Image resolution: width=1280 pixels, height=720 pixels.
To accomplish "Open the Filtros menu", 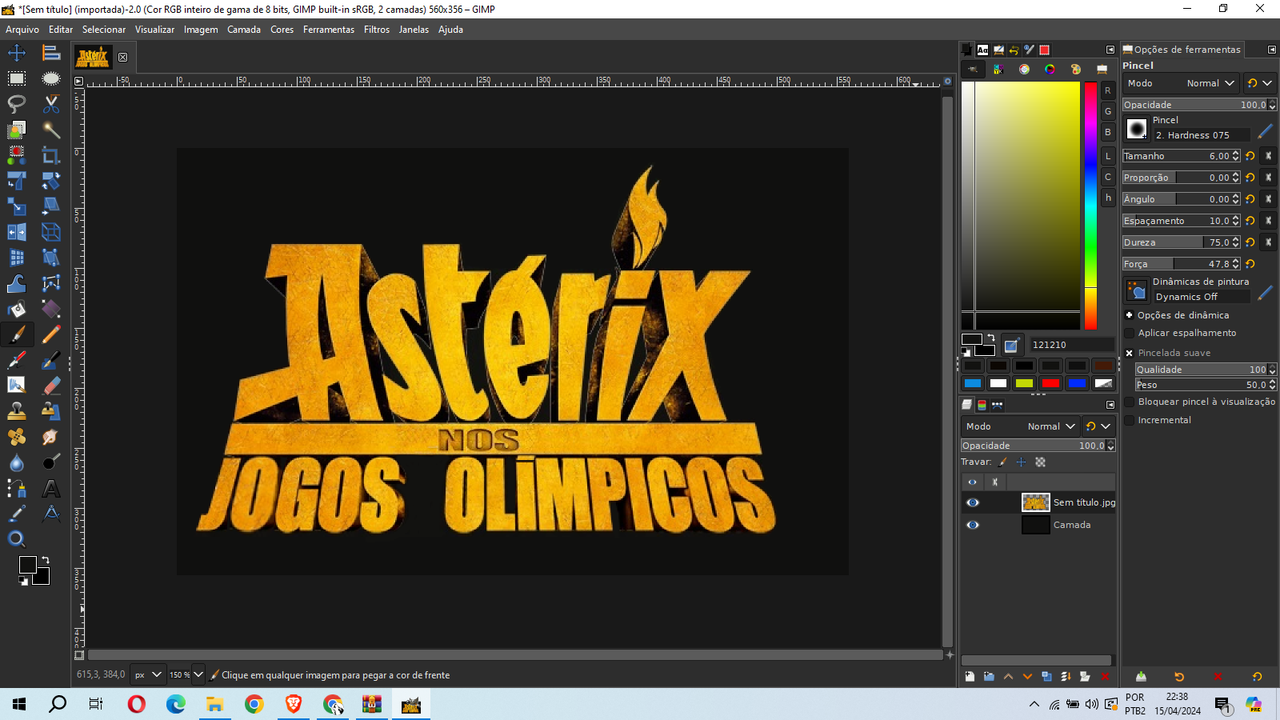I will [x=377, y=29].
